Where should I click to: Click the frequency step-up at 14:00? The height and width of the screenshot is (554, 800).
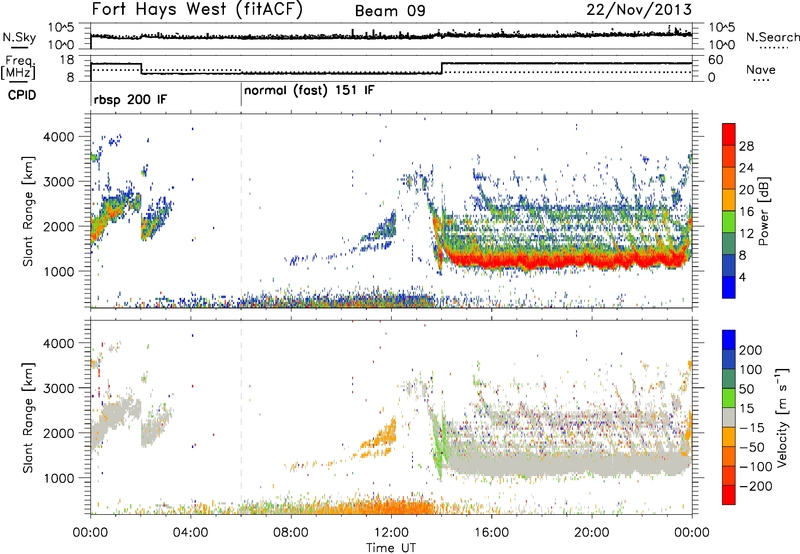pyautogui.click(x=442, y=68)
